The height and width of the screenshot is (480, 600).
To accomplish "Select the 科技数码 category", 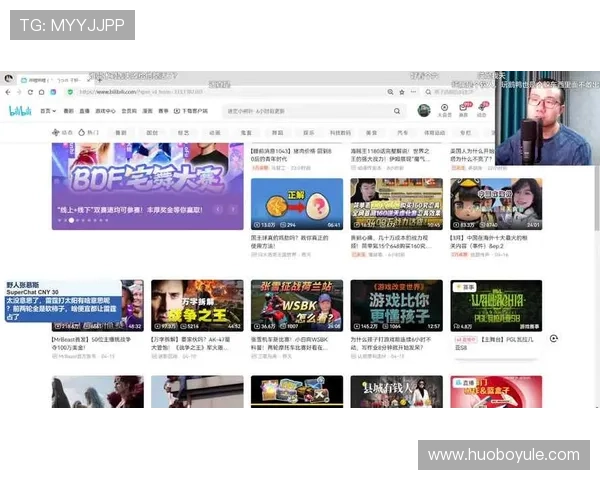I will point(340,133).
